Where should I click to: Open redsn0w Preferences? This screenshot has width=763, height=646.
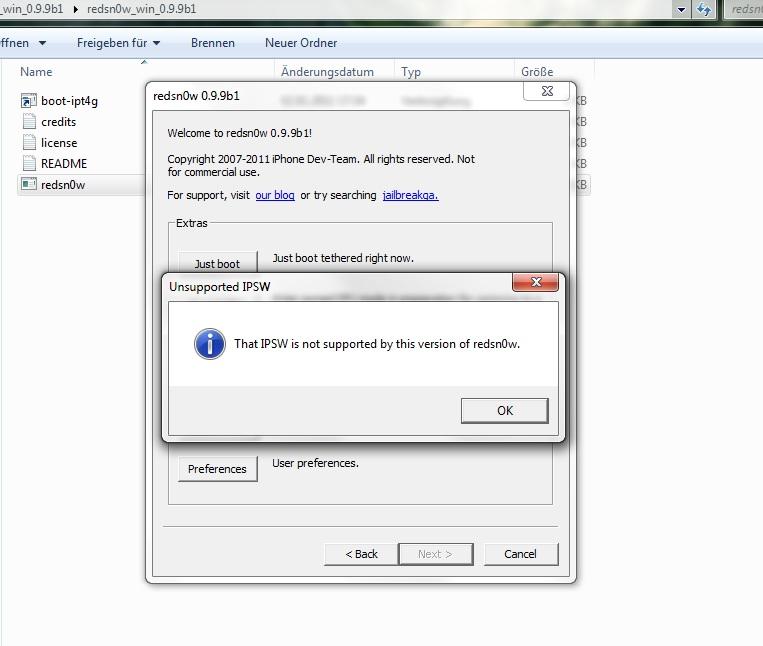[218, 469]
